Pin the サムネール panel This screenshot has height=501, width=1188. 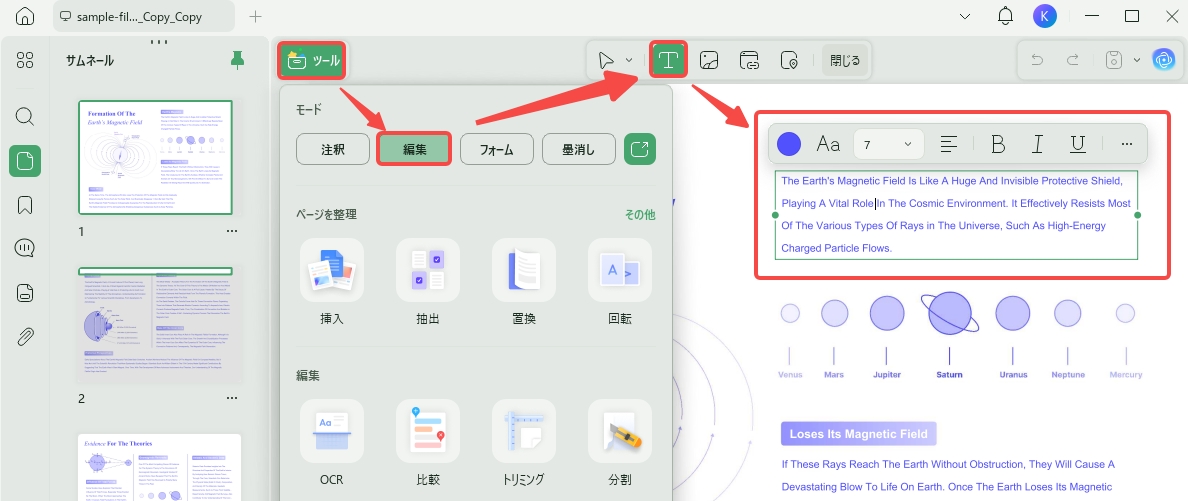point(238,61)
